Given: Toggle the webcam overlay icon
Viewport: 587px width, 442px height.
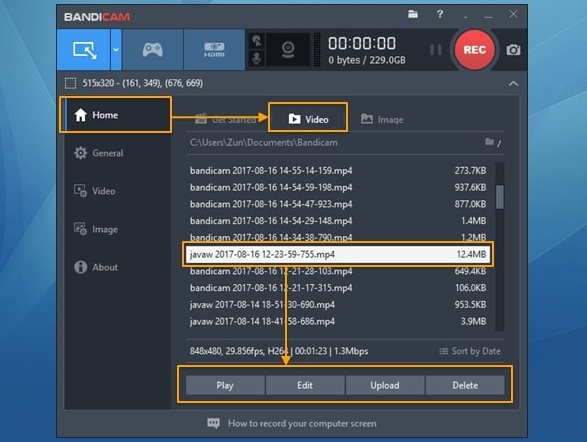Looking at the screenshot, I should (288, 50).
